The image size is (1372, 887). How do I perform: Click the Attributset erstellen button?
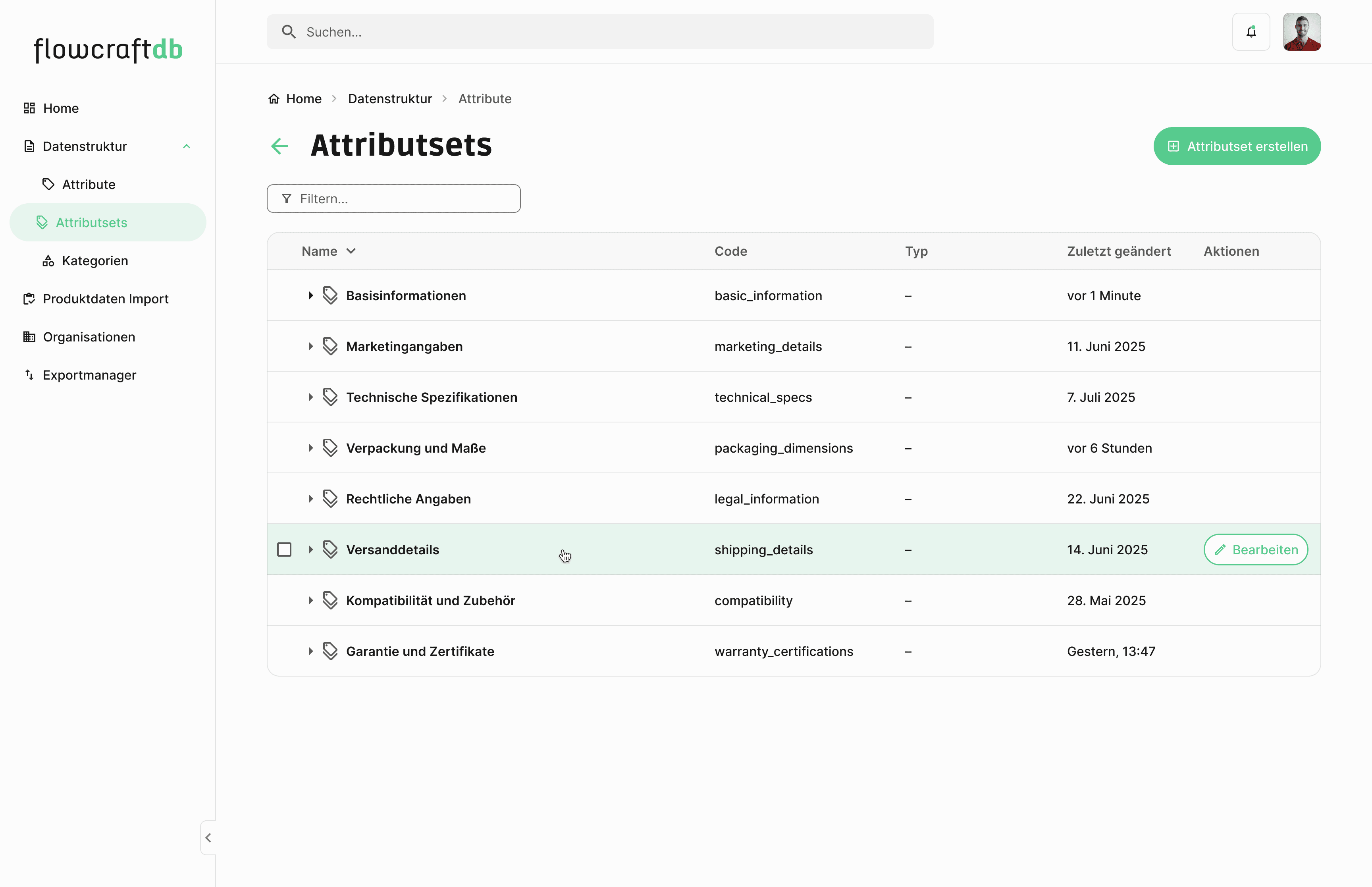pyautogui.click(x=1237, y=146)
